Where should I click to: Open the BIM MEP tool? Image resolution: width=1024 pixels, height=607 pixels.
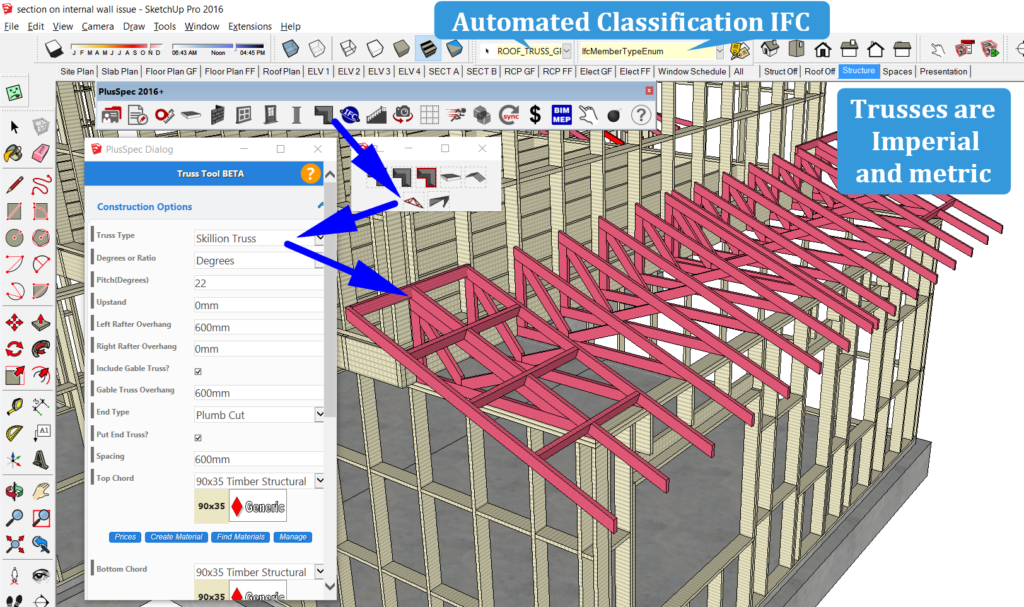562,115
